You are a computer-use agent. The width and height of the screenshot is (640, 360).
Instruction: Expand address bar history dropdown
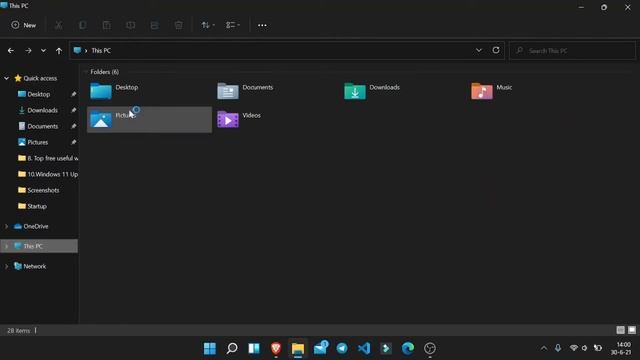[x=479, y=50]
